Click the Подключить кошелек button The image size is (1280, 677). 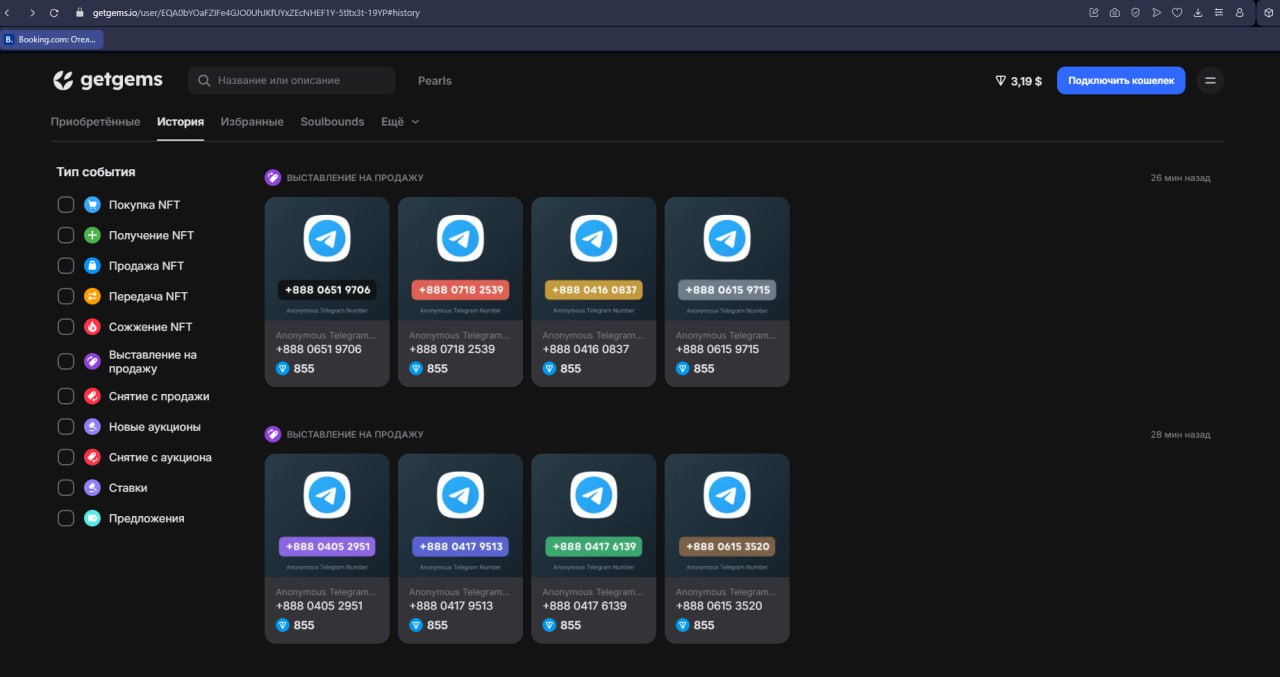tap(1121, 81)
